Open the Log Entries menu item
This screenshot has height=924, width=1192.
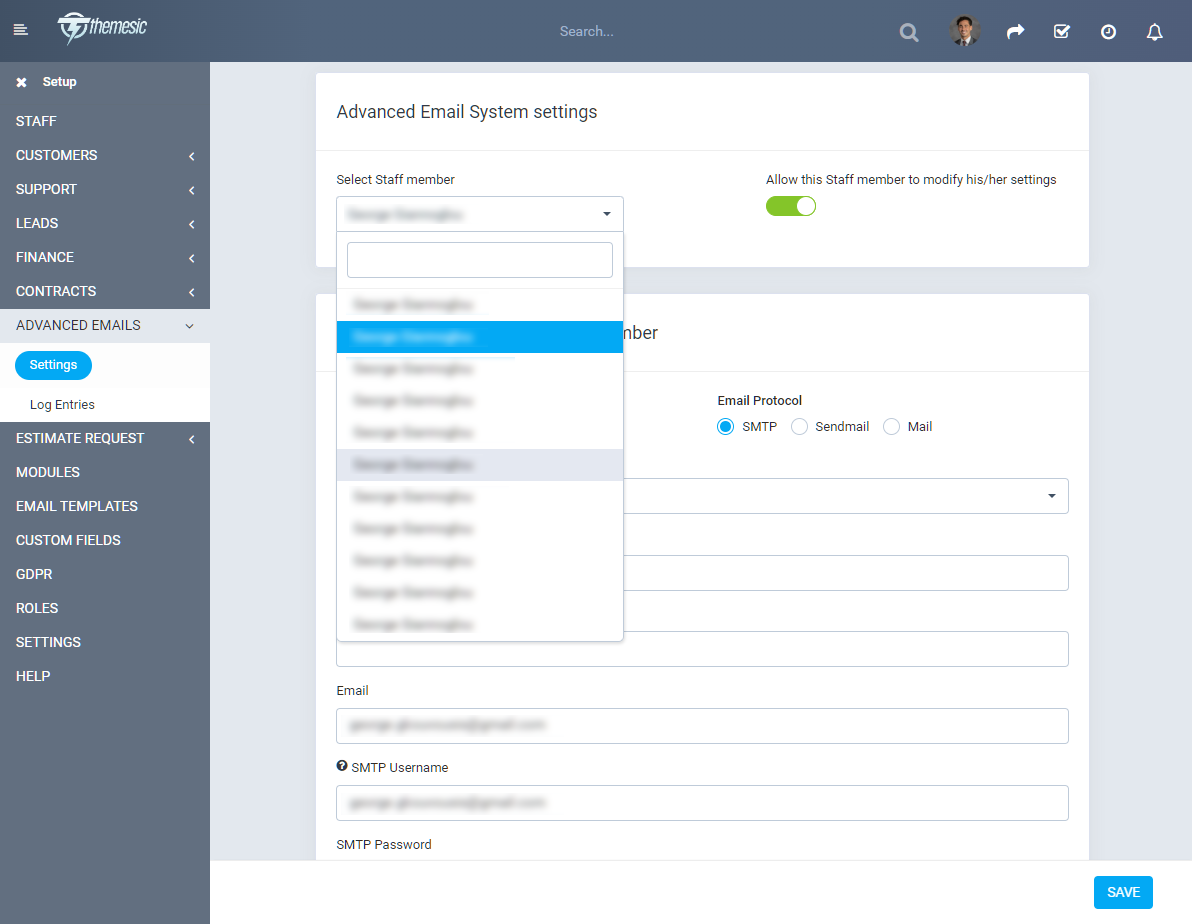point(61,404)
